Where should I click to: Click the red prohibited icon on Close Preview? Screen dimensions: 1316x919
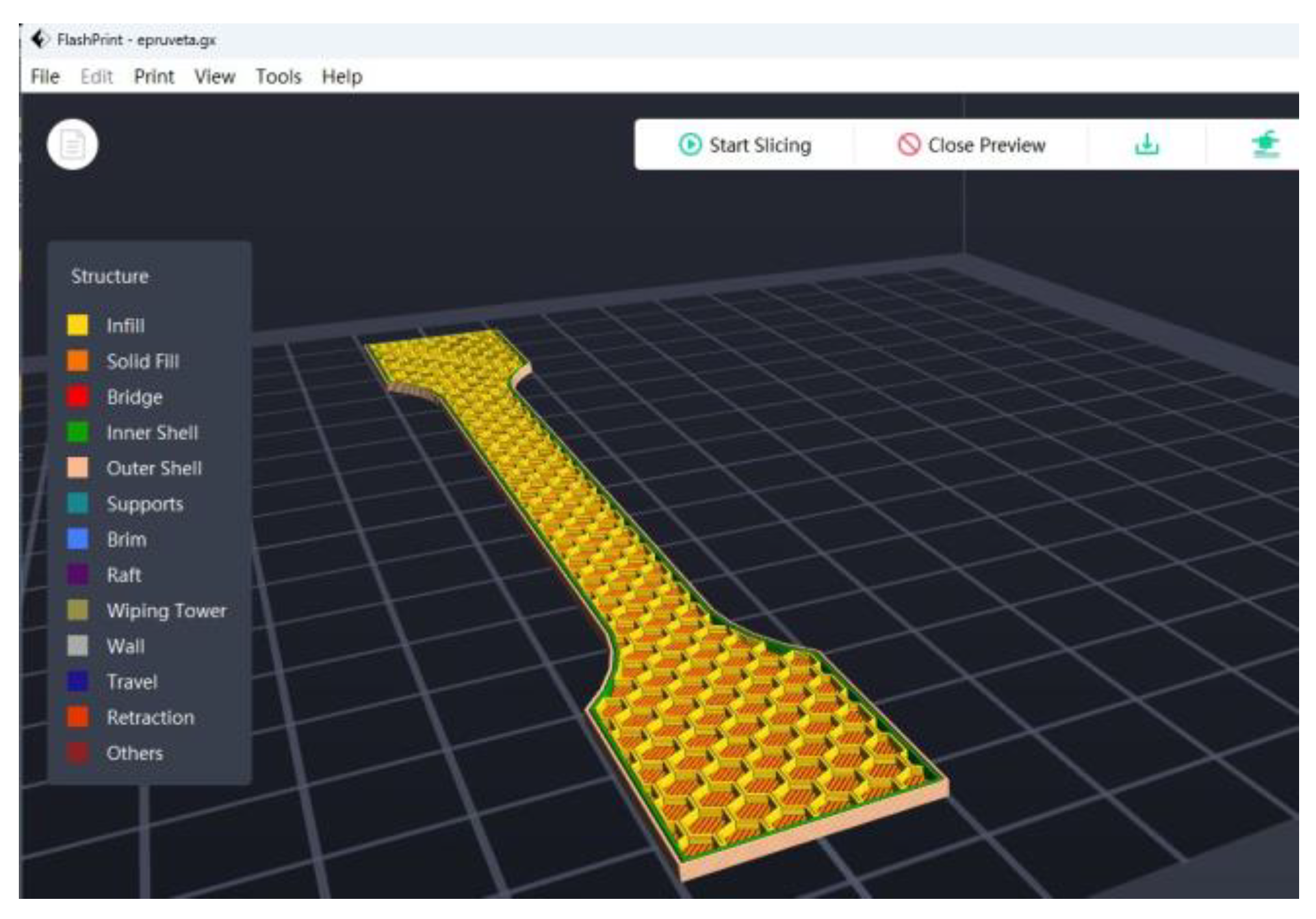click(909, 144)
